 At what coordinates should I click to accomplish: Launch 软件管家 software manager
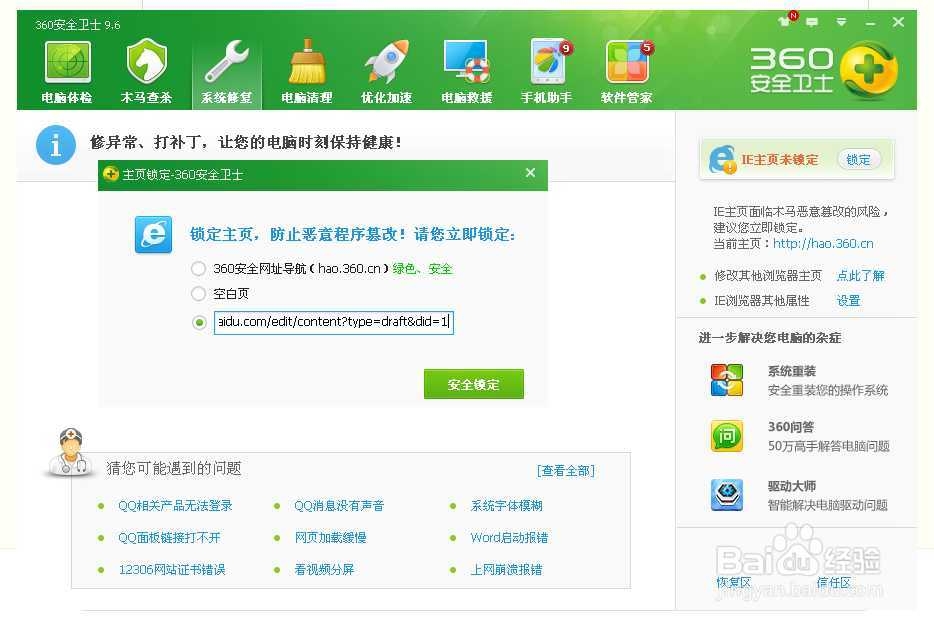point(626,68)
